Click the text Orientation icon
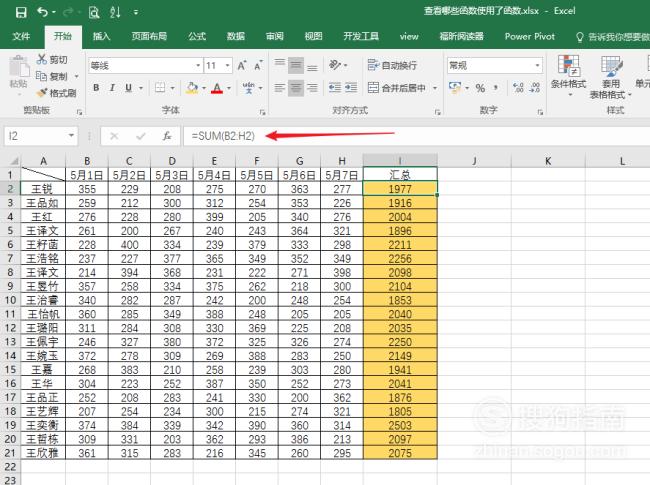The image size is (650, 485). click(x=335, y=65)
